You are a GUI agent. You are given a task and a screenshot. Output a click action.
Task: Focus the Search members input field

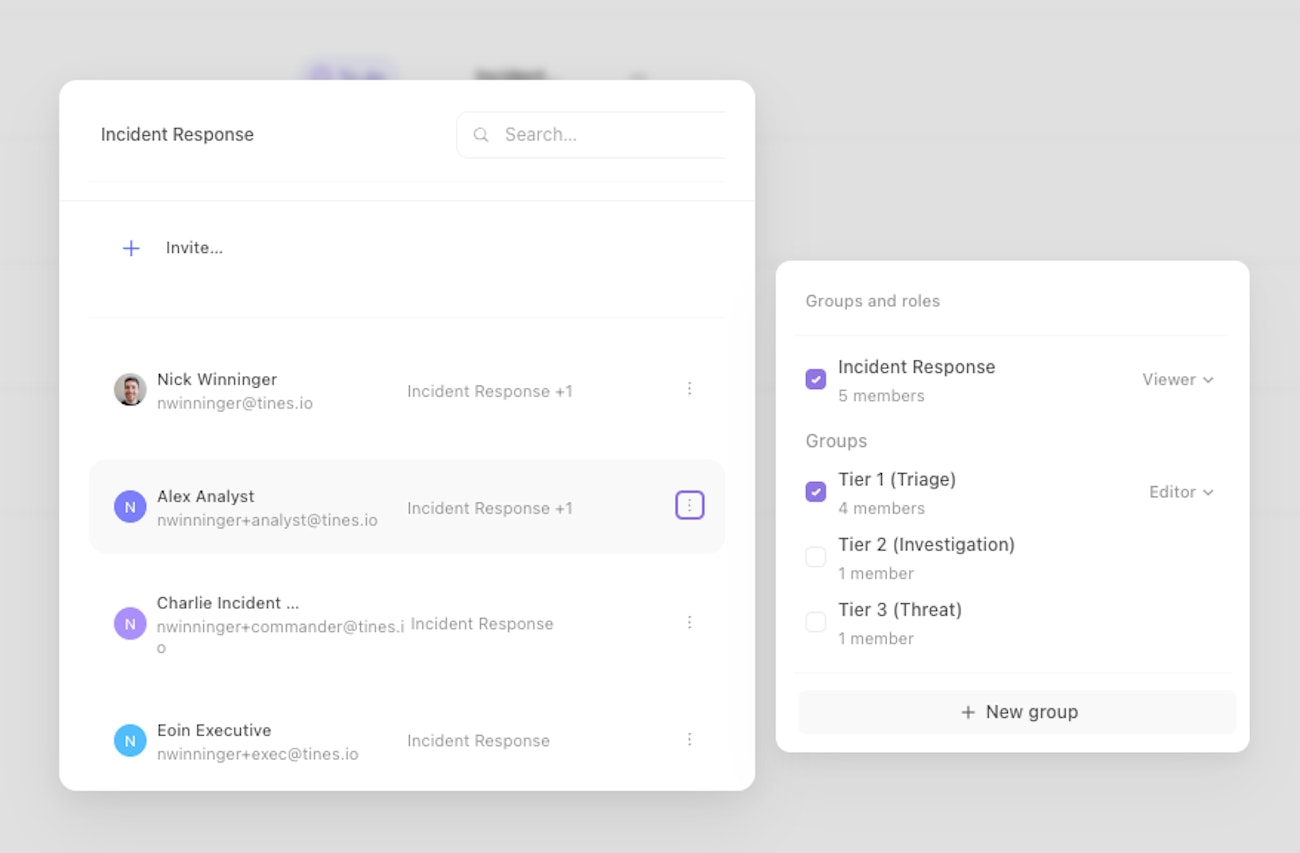(610, 135)
